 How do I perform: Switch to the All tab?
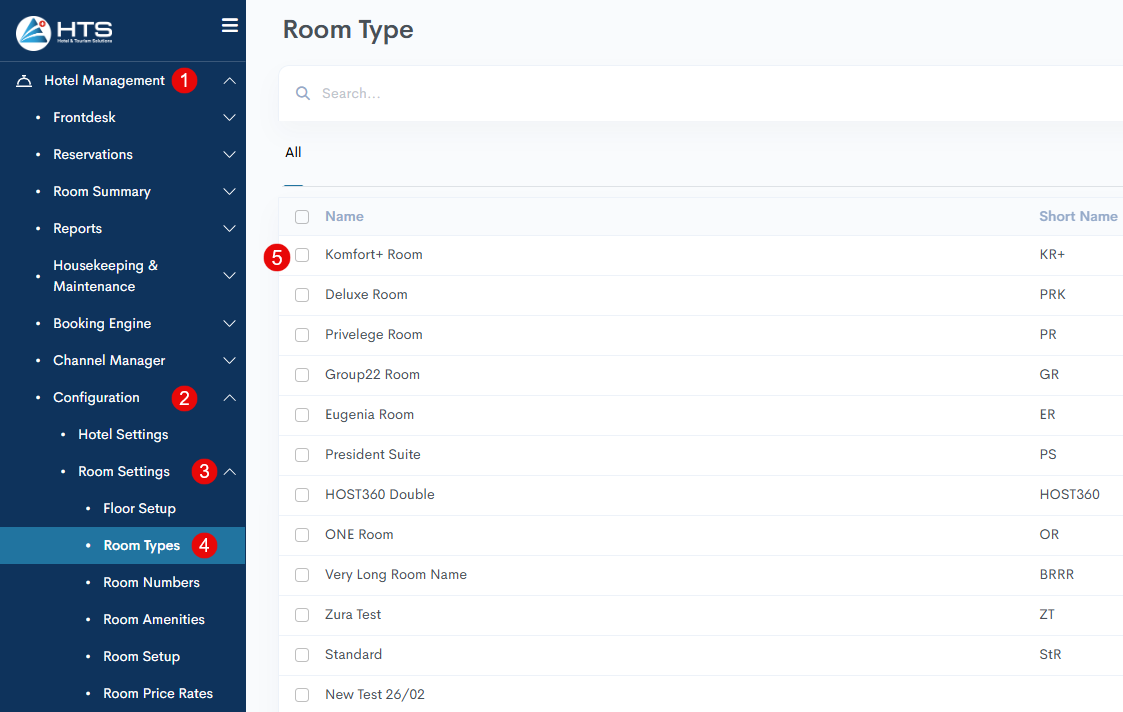click(293, 153)
